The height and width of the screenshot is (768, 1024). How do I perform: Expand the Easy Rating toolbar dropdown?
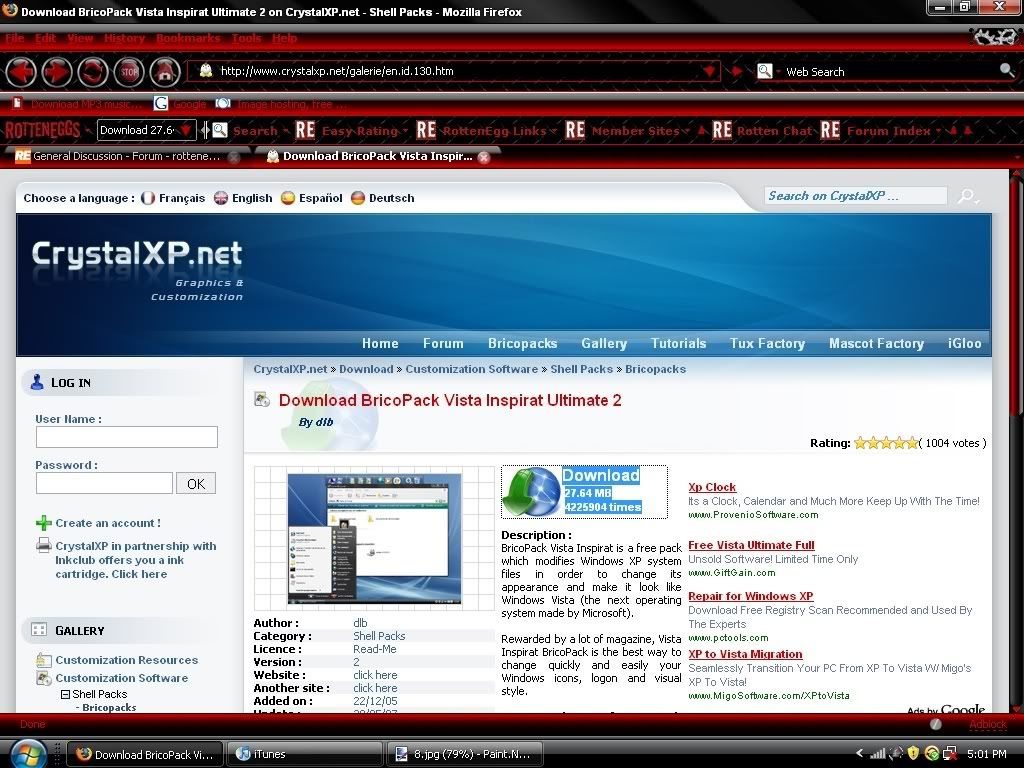click(x=405, y=131)
